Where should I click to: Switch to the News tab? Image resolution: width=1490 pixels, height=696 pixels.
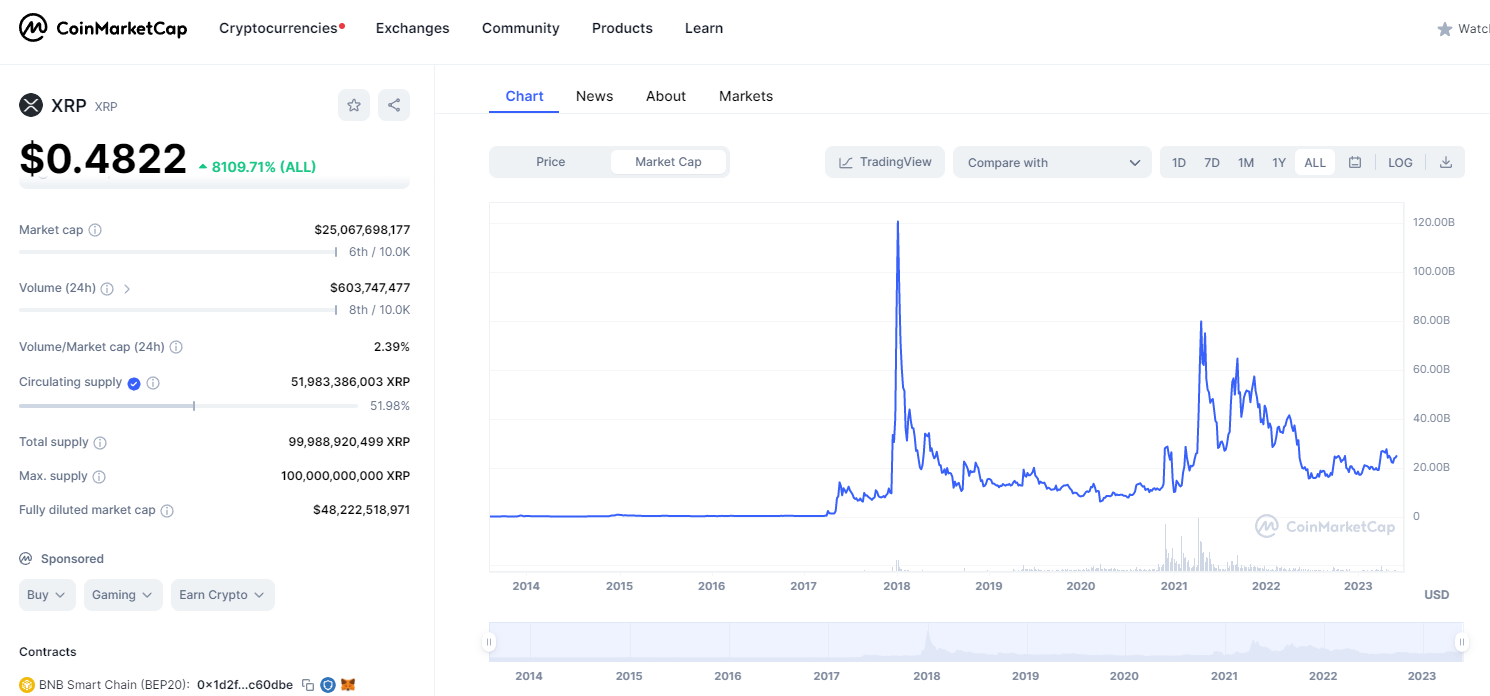click(594, 96)
